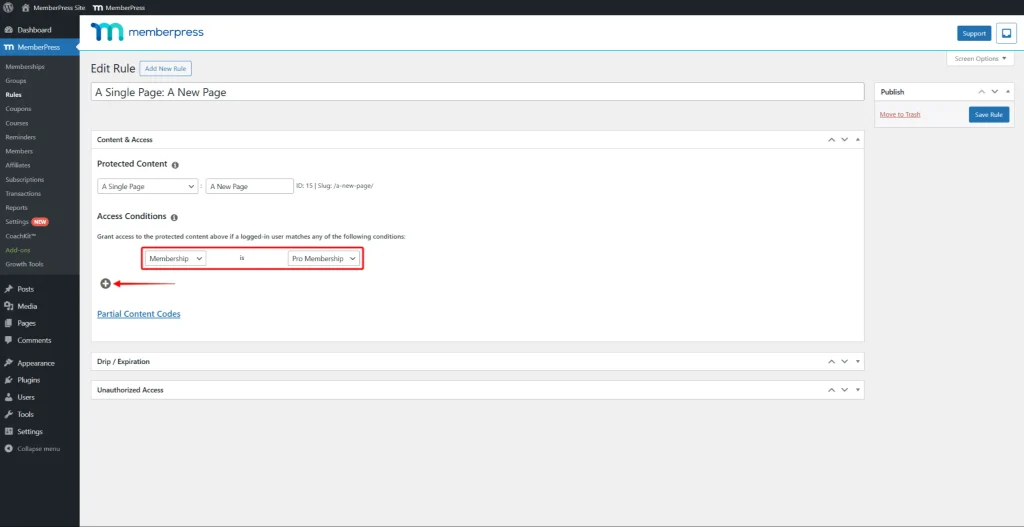Expand Screen Options dropdown
The image size is (1024, 527).
[x=980, y=59]
